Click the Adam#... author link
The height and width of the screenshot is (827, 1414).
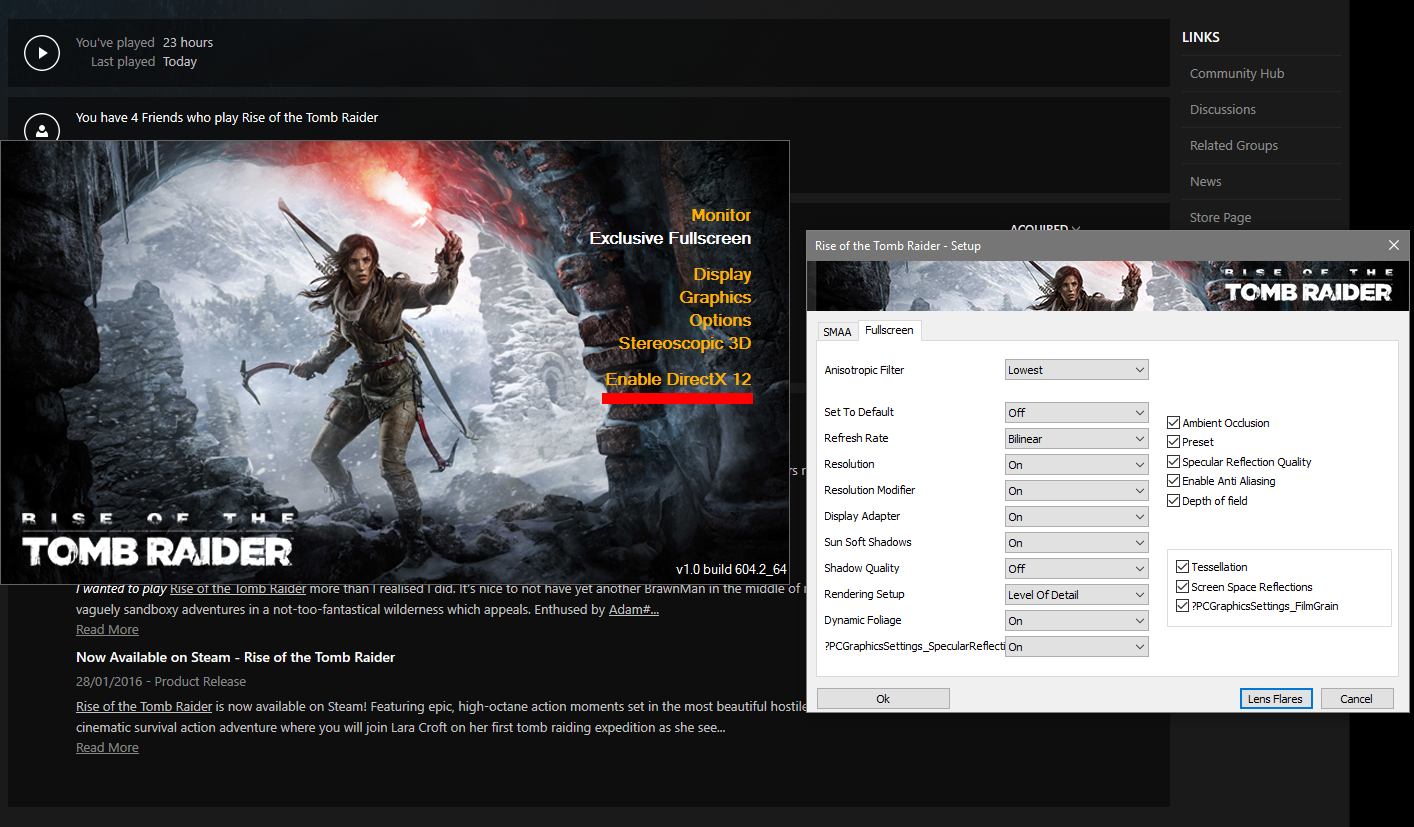pos(634,609)
